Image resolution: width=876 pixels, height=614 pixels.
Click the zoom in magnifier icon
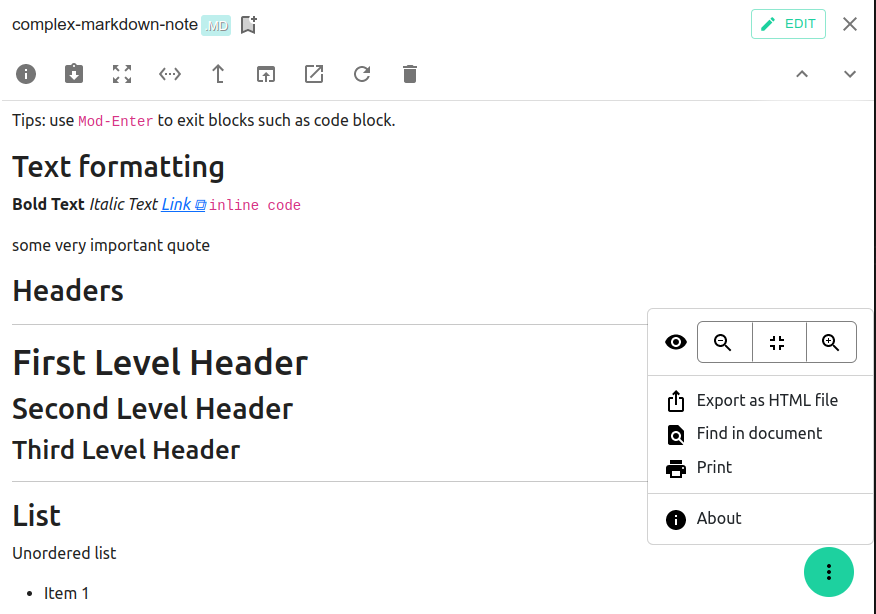pos(831,341)
